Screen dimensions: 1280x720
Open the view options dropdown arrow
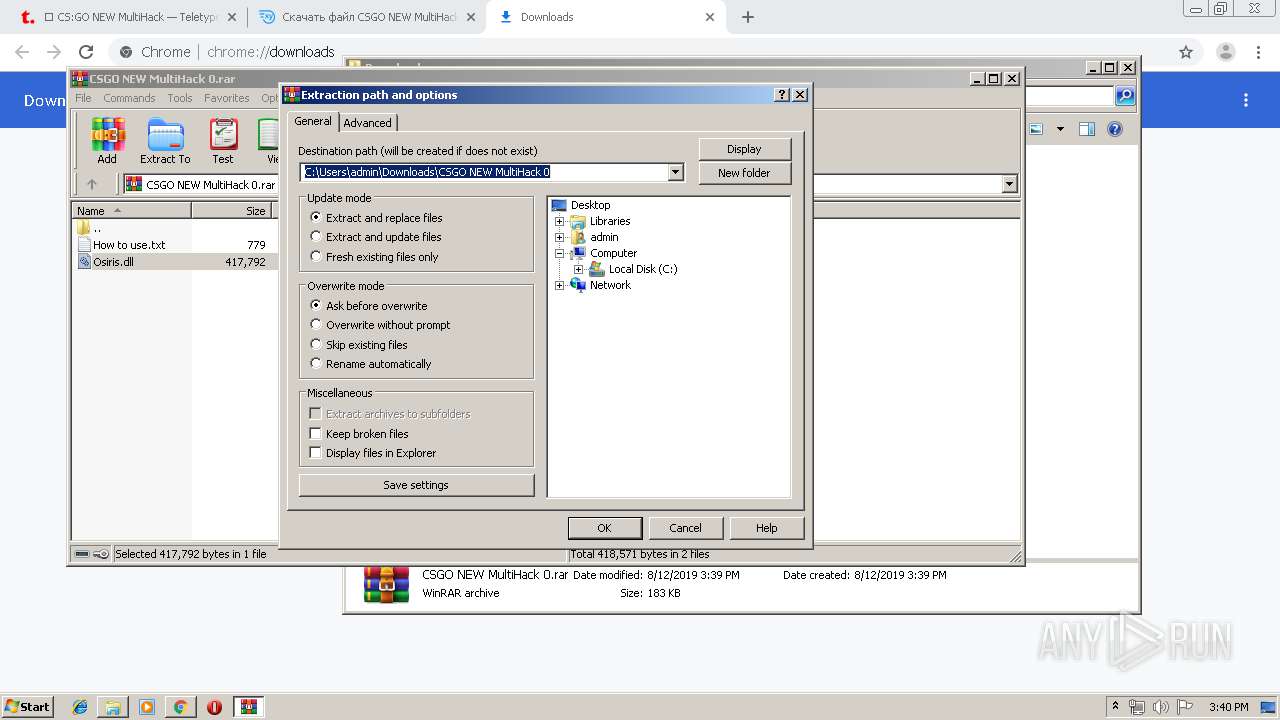1060,129
